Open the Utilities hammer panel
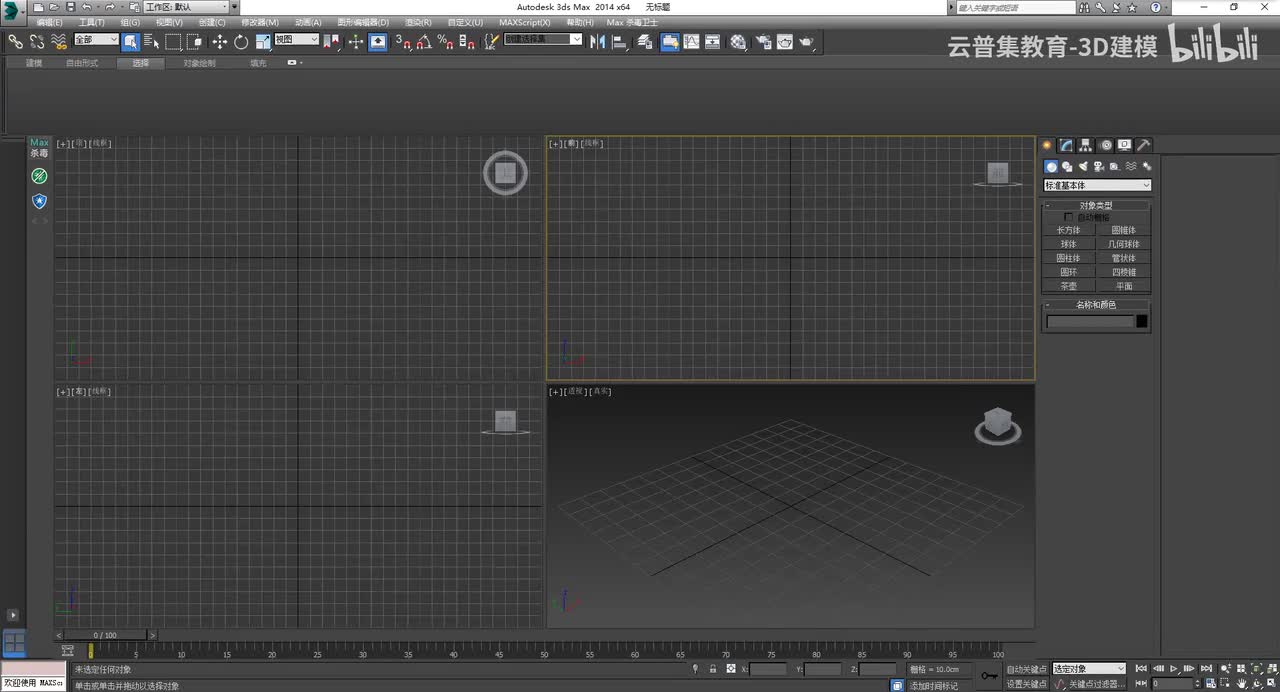Screen dimensions: 1280x692 coord(1144,145)
